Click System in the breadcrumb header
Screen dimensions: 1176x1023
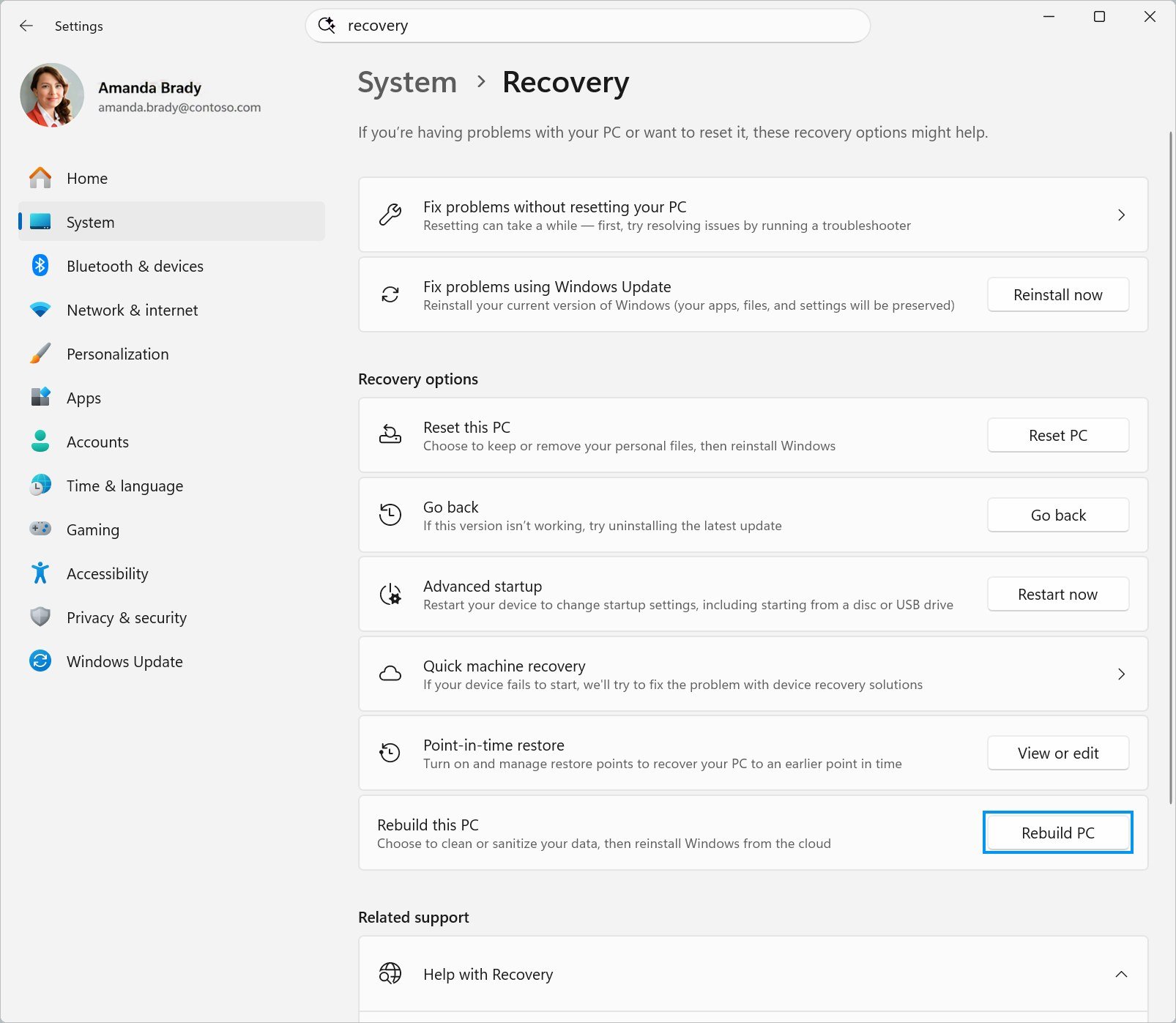click(x=407, y=82)
